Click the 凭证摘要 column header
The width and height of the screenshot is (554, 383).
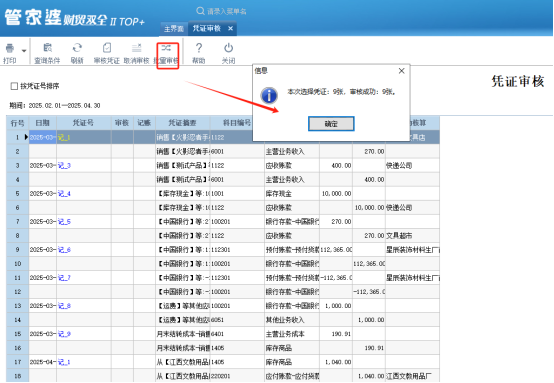click(x=183, y=123)
